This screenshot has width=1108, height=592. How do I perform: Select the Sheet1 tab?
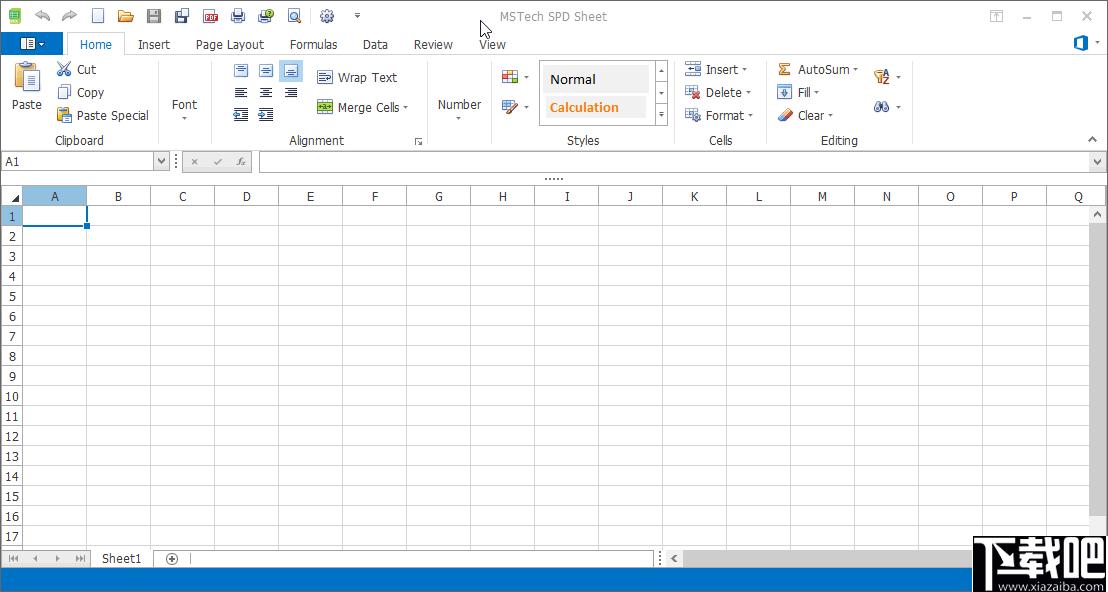coord(122,559)
